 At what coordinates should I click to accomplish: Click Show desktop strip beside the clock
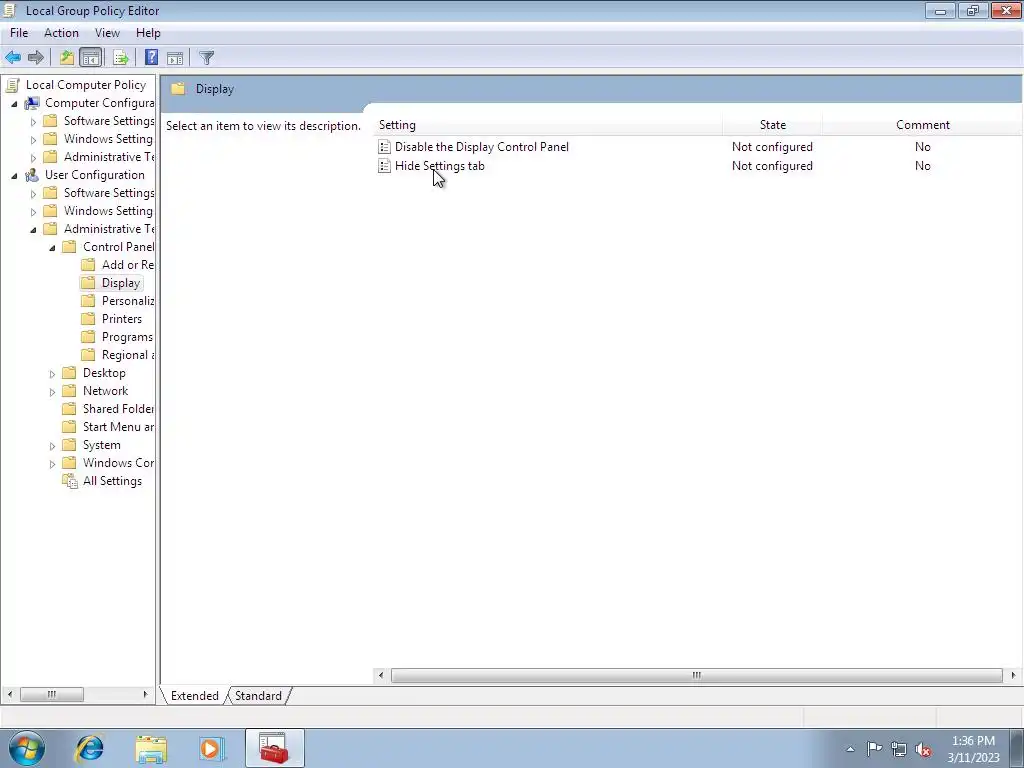[1017, 748]
